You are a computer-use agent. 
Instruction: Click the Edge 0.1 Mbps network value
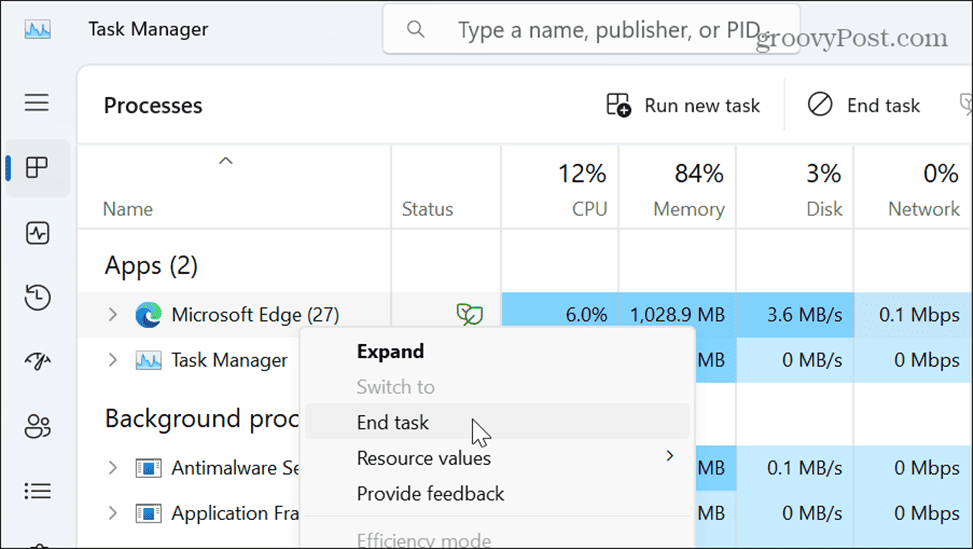(919, 315)
